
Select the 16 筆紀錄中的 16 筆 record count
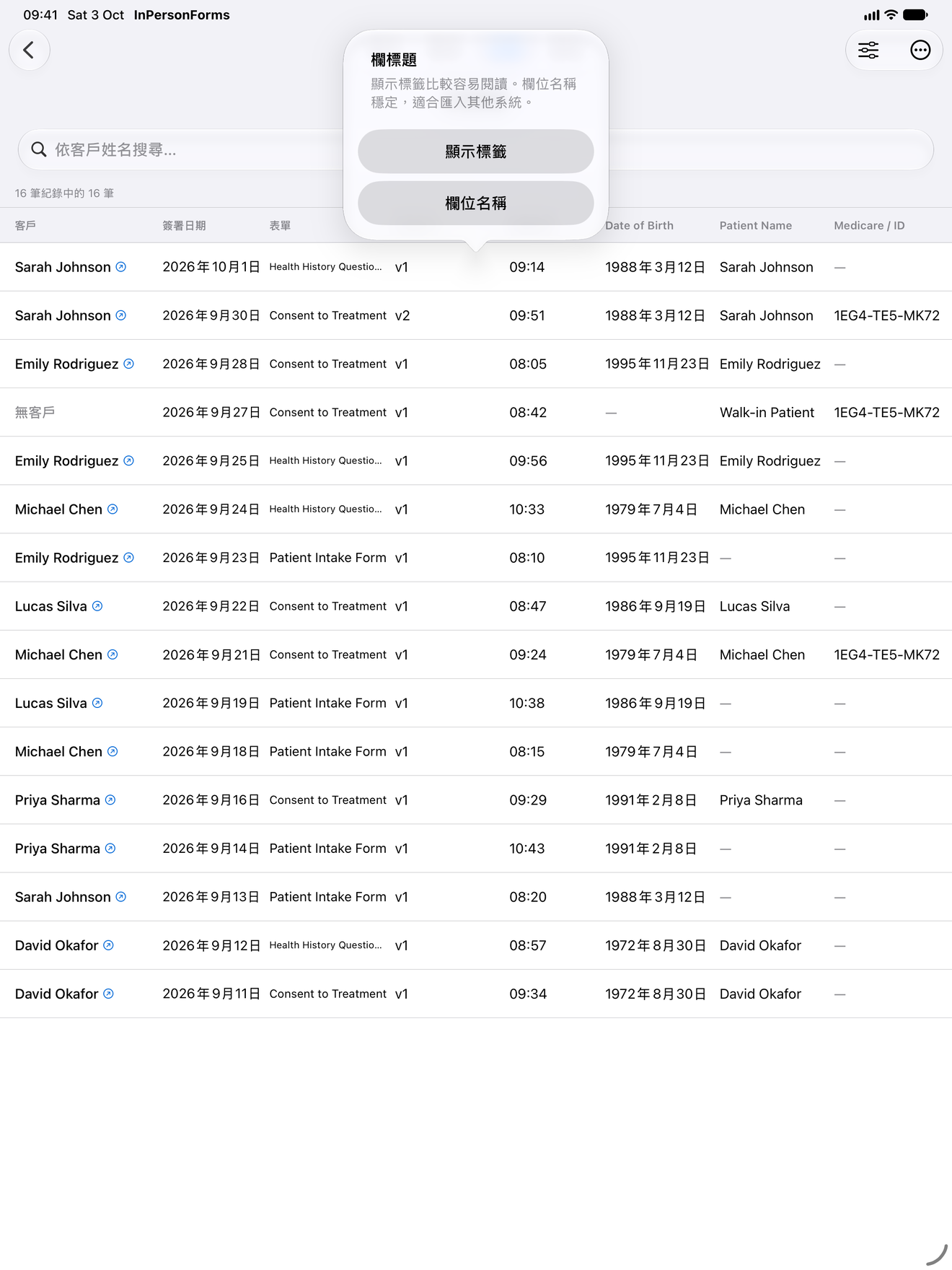coord(64,193)
